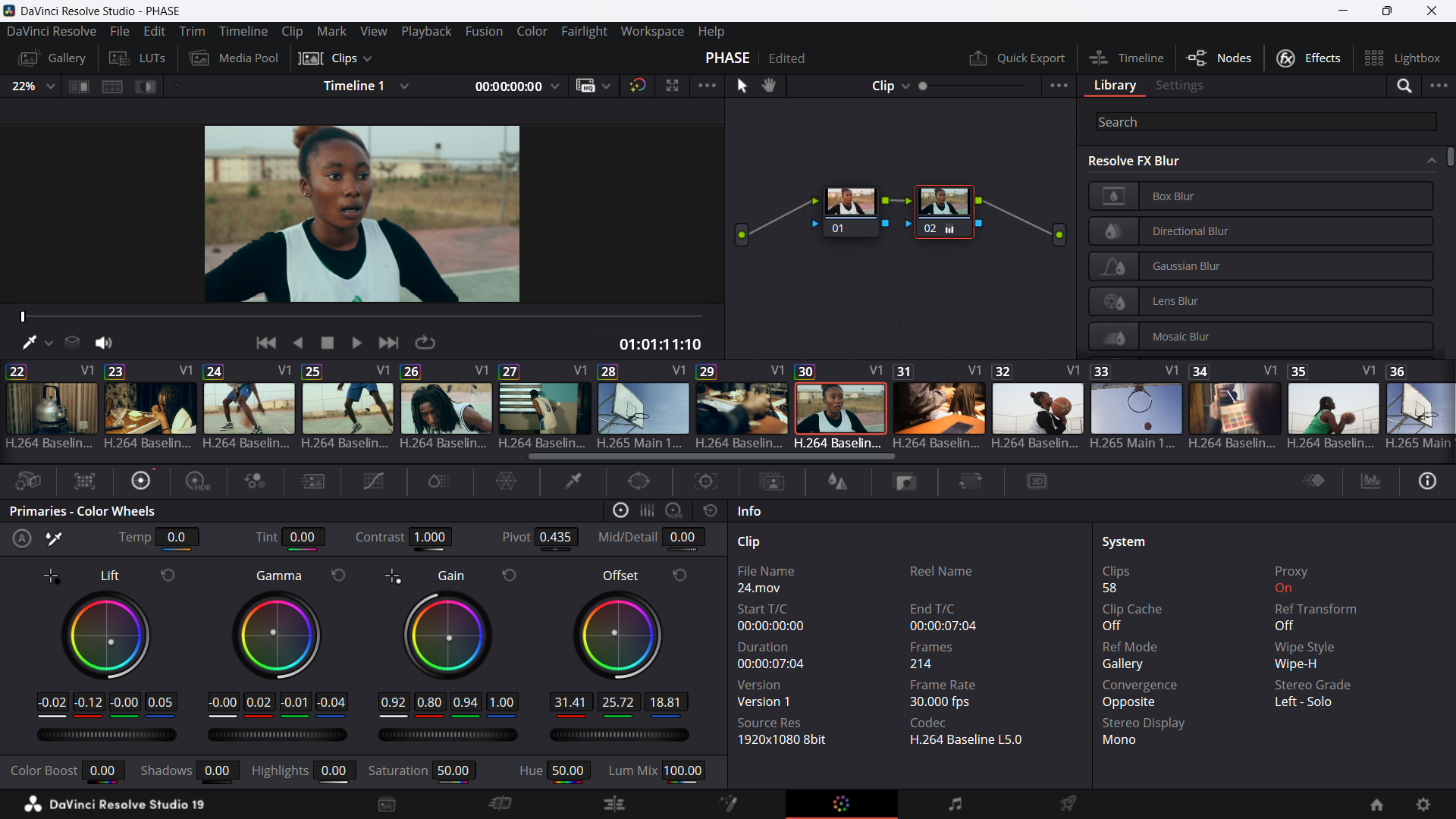The image size is (1456, 819).
Task: Open the Curves palette icon
Action: (373, 482)
